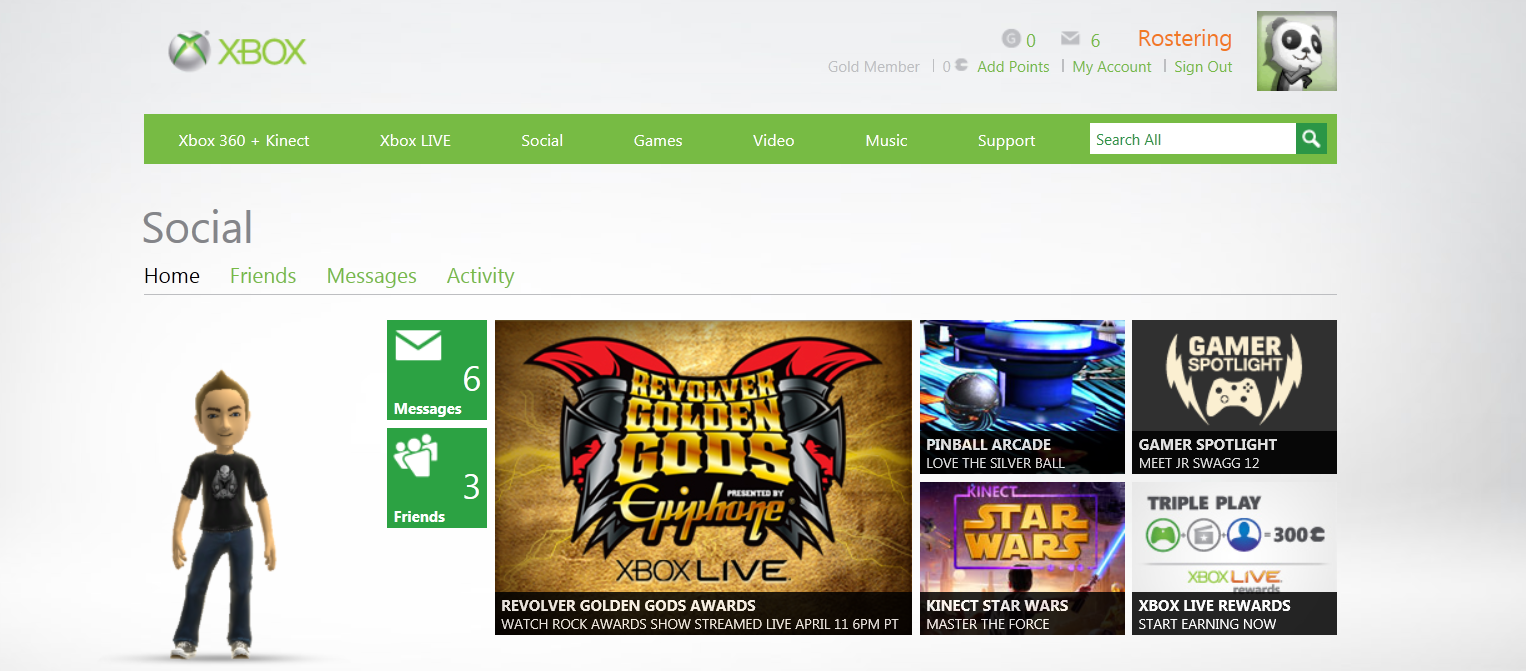The height and width of the screenshot is (671, 1526).
Task: Click the Rostering gamertag
Action: pyautogui.click(x=1185, y=39)
